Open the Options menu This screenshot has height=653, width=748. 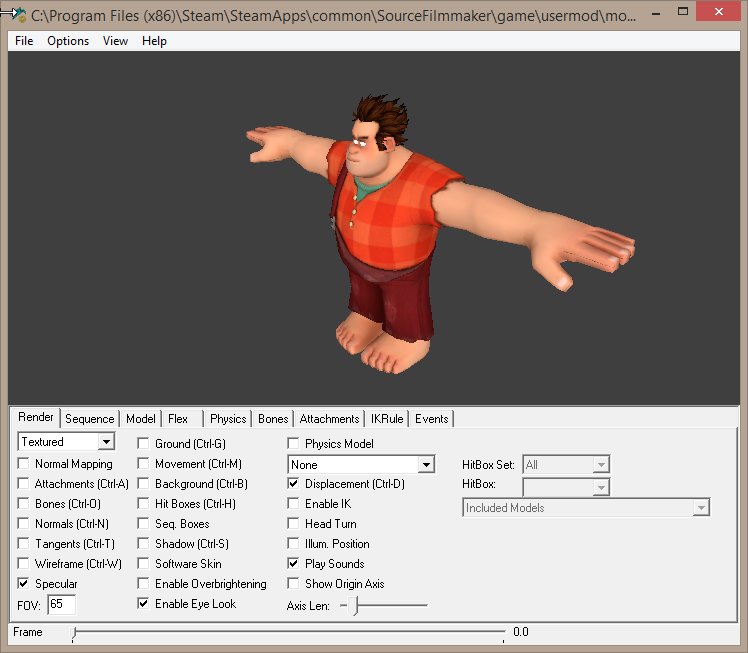tap(68, 41)
